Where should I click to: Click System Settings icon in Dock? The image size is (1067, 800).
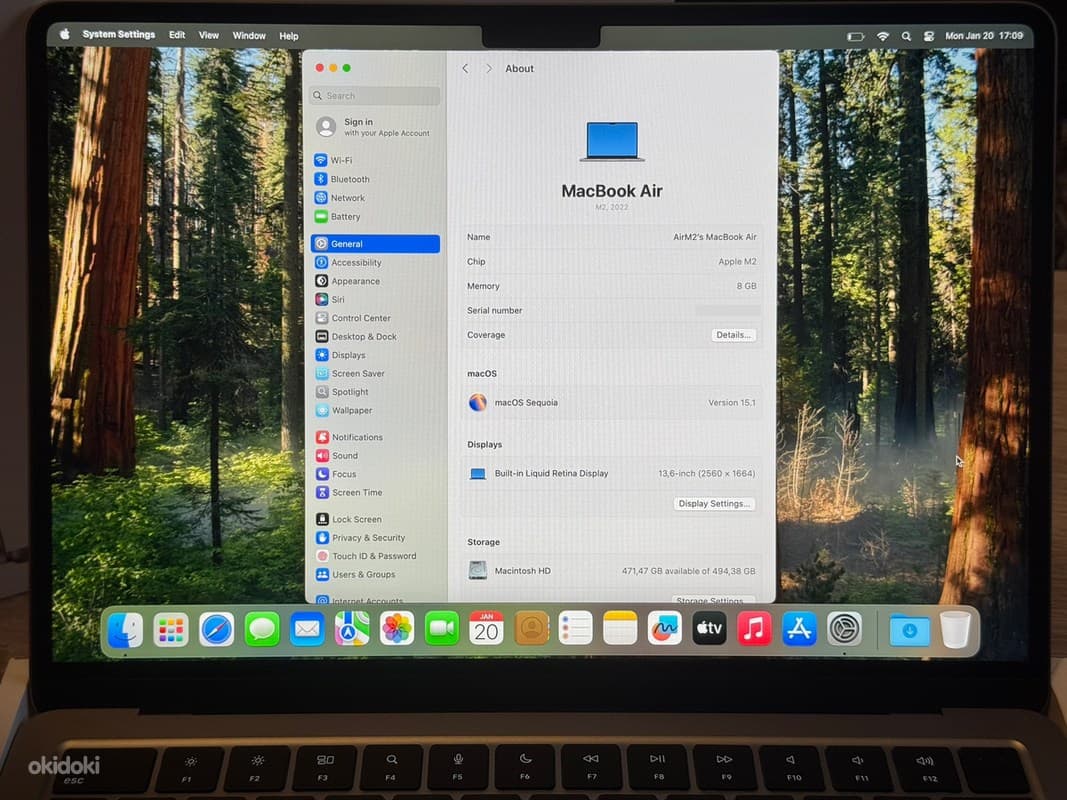click(x=844, y=628)
